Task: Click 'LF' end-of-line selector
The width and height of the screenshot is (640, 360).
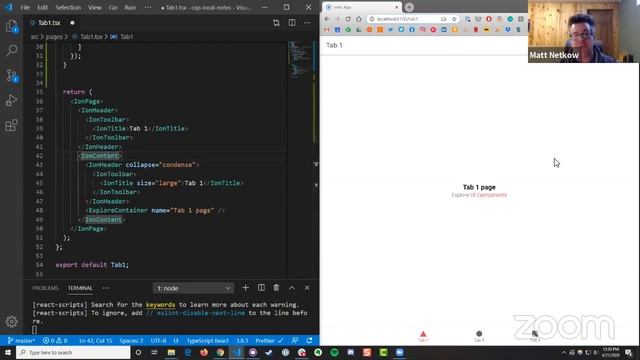Action: point(176,340)
